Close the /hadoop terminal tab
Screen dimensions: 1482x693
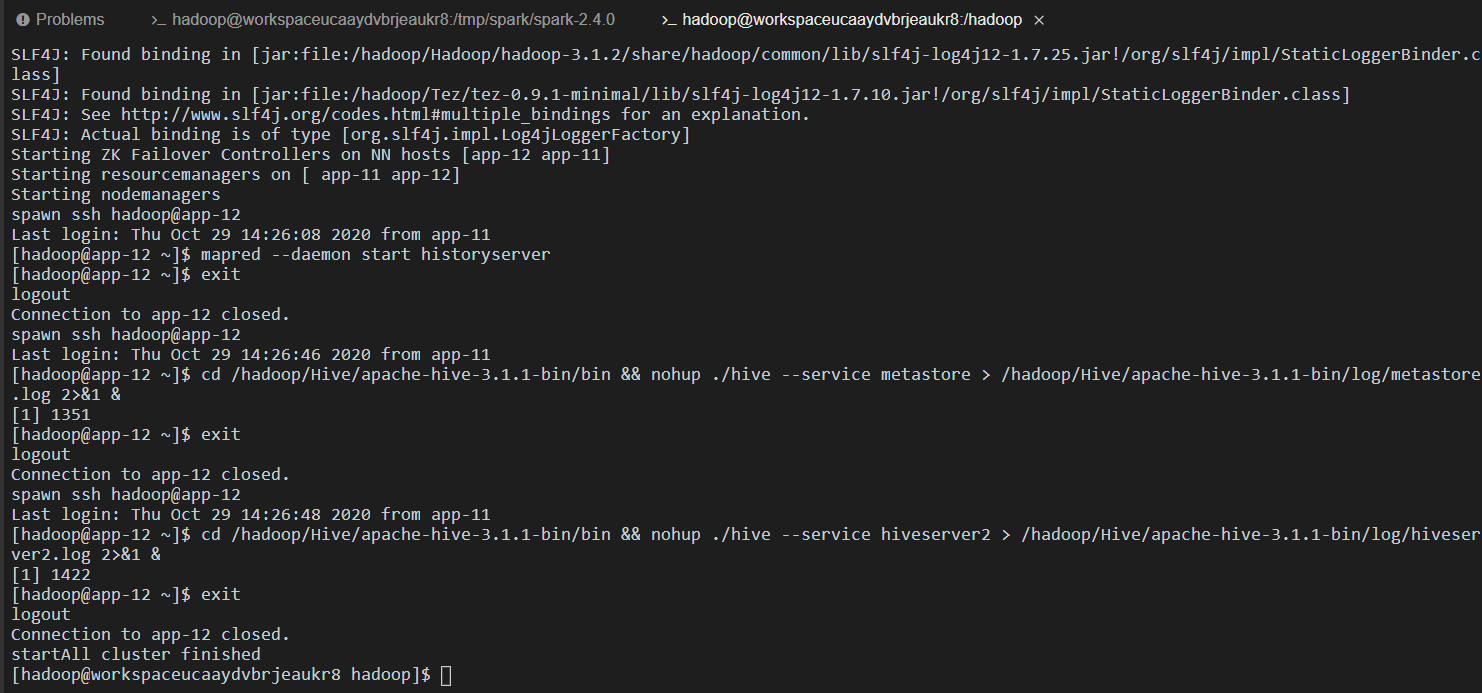[1039, 20]
